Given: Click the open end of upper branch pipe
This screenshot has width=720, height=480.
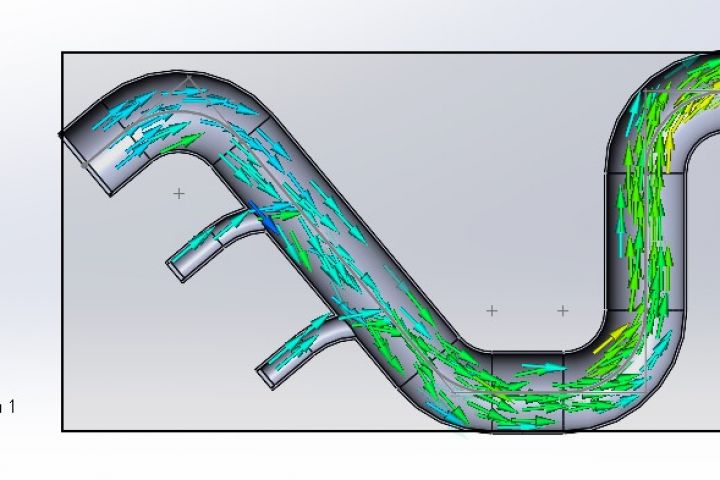Looking at the screenshot, I should [176, 271].
